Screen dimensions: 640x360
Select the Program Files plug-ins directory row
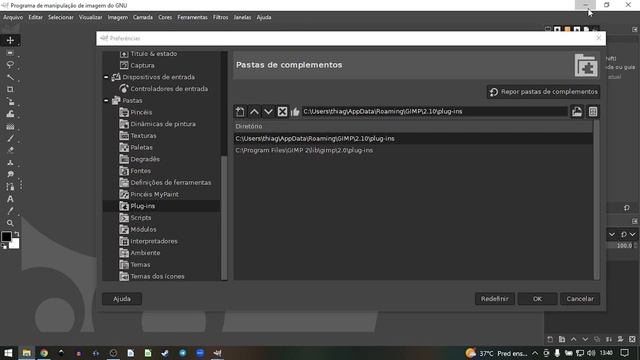[413, 150]
